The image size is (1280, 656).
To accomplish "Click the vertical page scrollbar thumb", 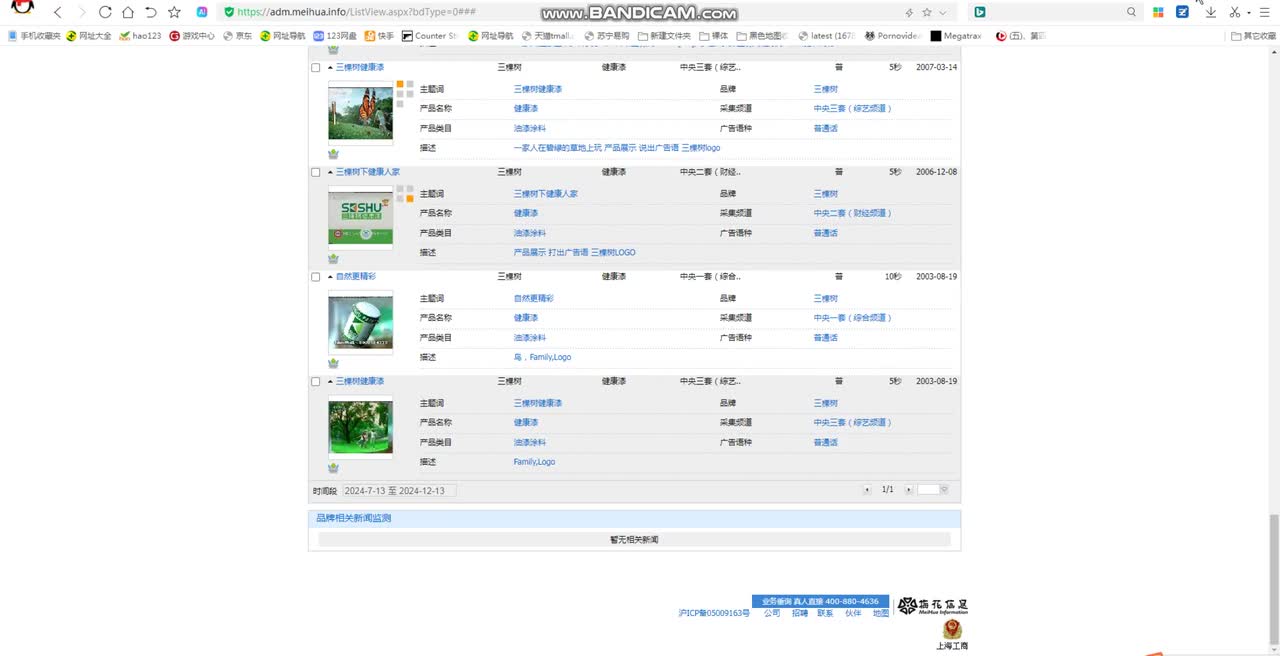I will (x=1273, y=580).
